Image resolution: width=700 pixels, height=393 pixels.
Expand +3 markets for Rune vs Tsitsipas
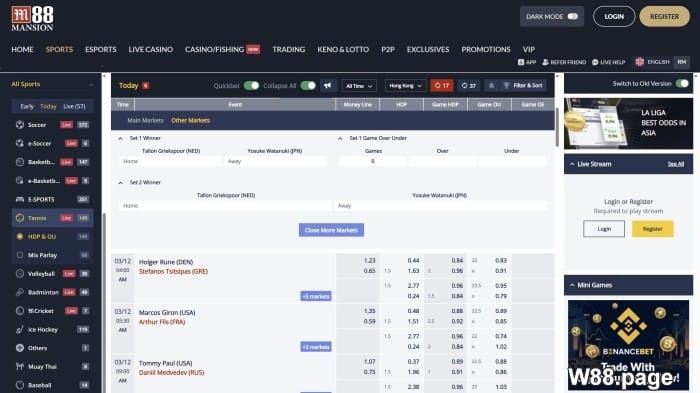[x=316, y=296]
